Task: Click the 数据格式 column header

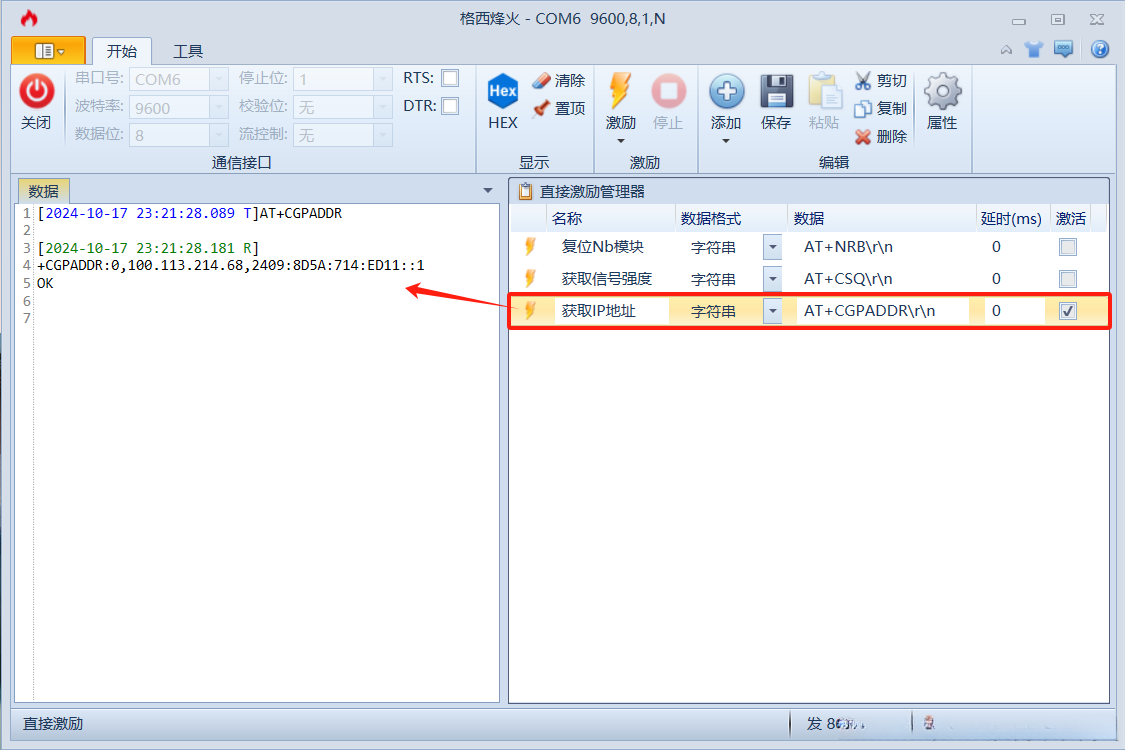Action: 731,218
